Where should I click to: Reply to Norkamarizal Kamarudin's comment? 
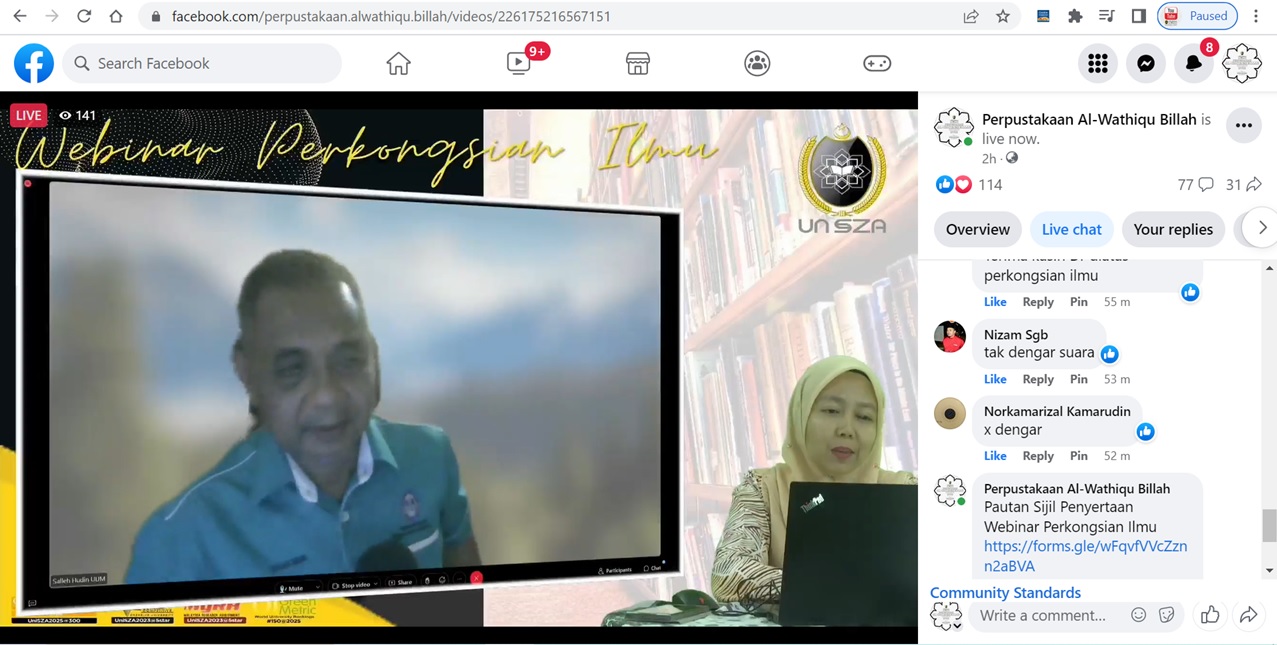1038,456
